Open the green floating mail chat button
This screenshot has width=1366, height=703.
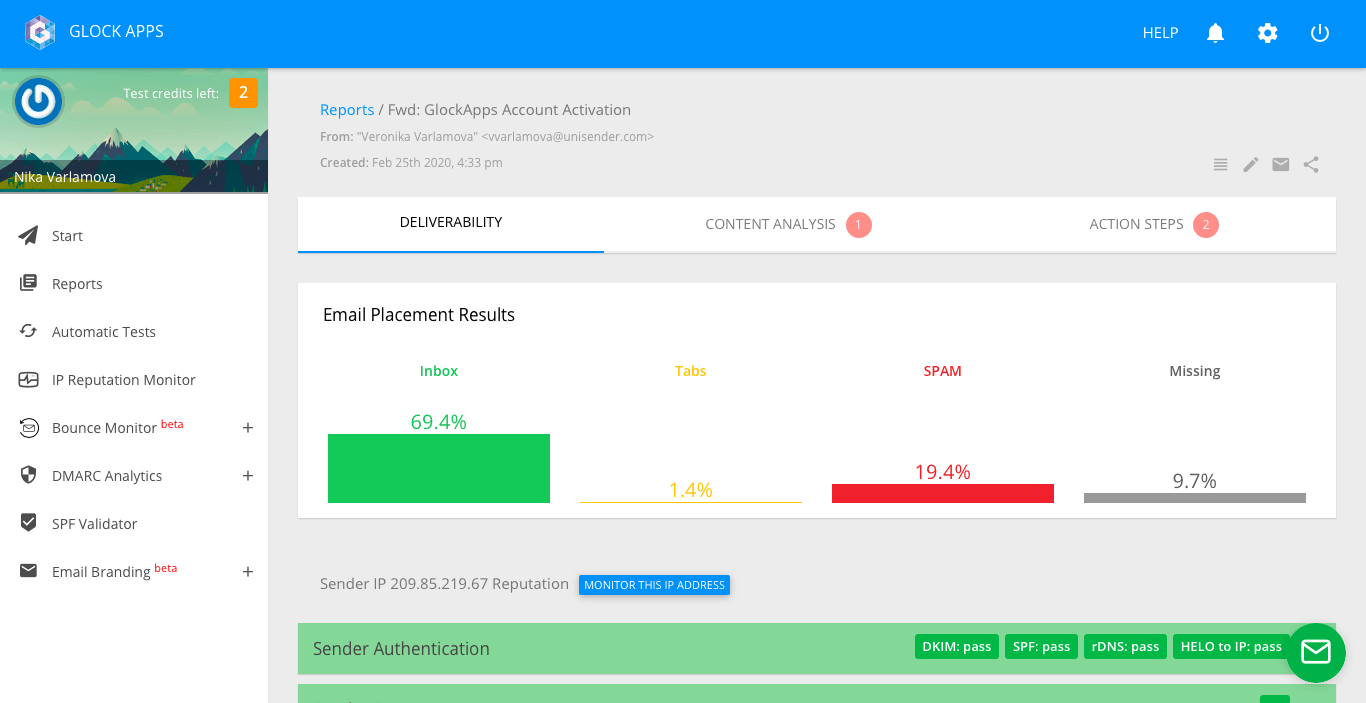click(x=1316, y=653)
